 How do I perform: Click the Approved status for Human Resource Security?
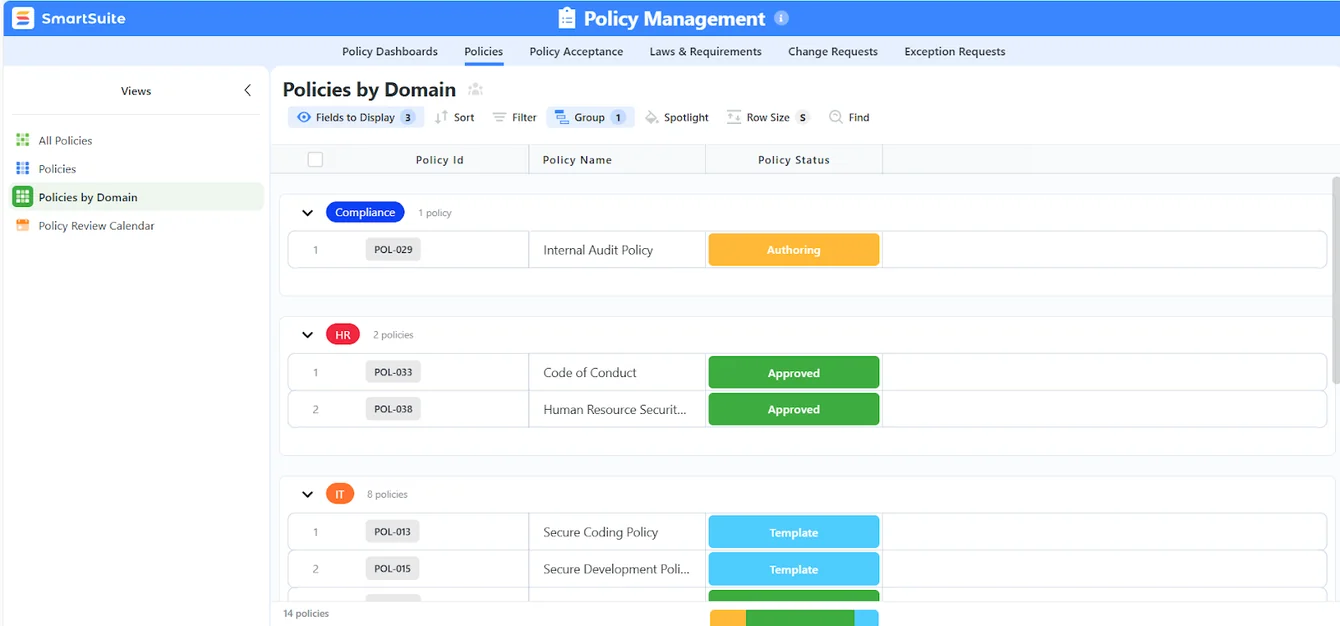click(794, 409)
